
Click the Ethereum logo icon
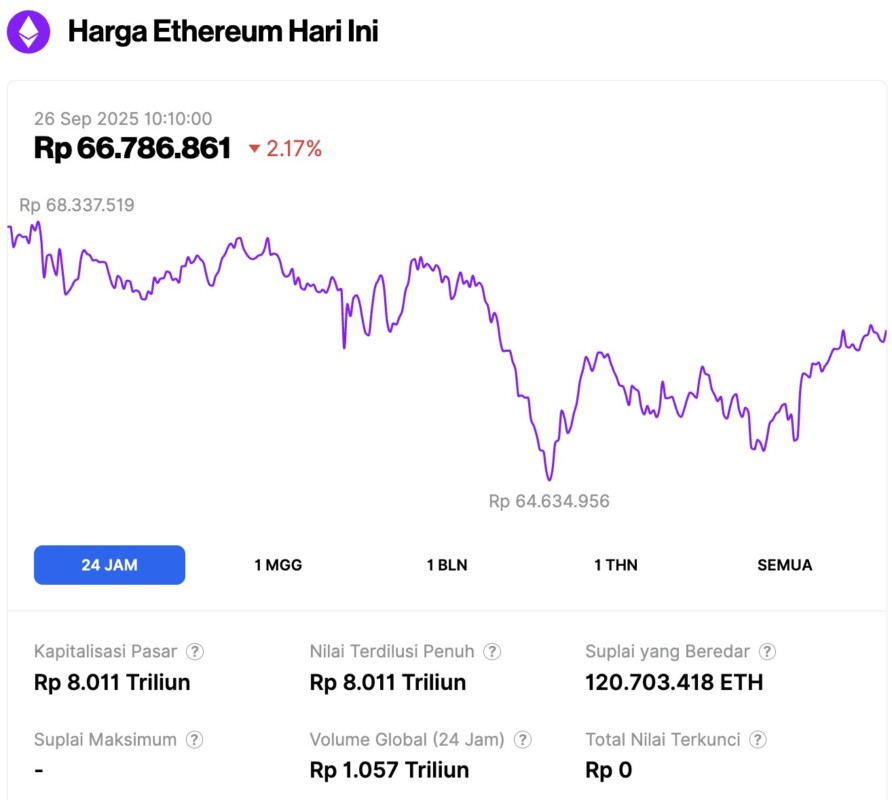tap(28, 31)
